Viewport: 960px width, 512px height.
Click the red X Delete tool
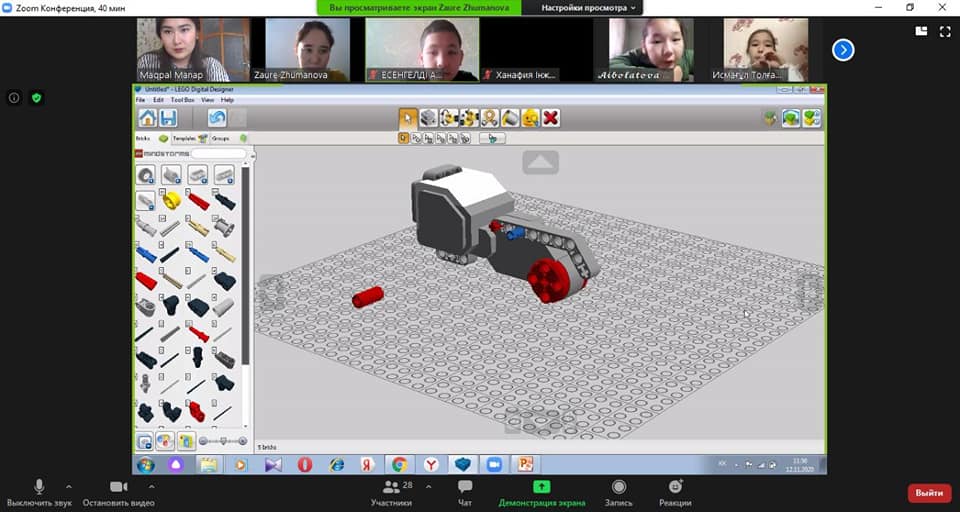pos(550,118)
